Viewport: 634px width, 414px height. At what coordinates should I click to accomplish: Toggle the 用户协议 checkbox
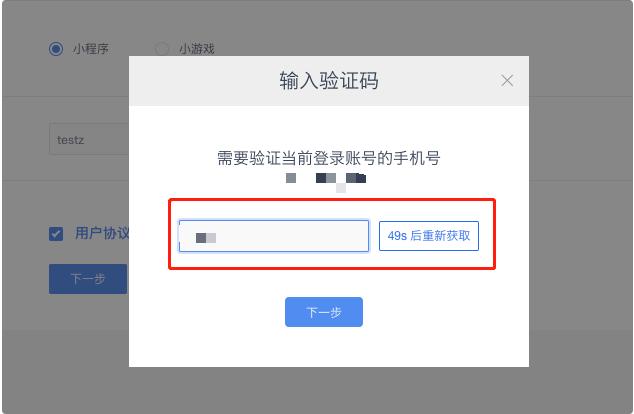(56, 234)
